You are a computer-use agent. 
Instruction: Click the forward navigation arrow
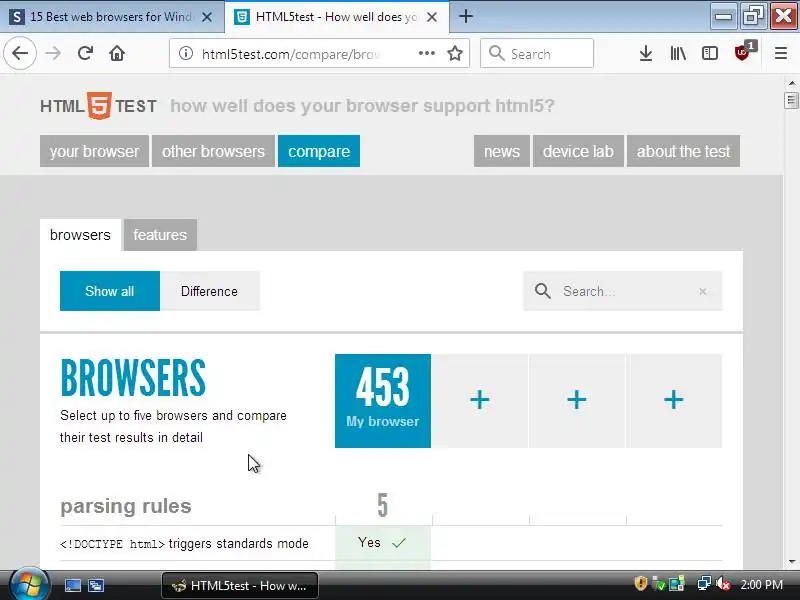[x=53, y=53]
